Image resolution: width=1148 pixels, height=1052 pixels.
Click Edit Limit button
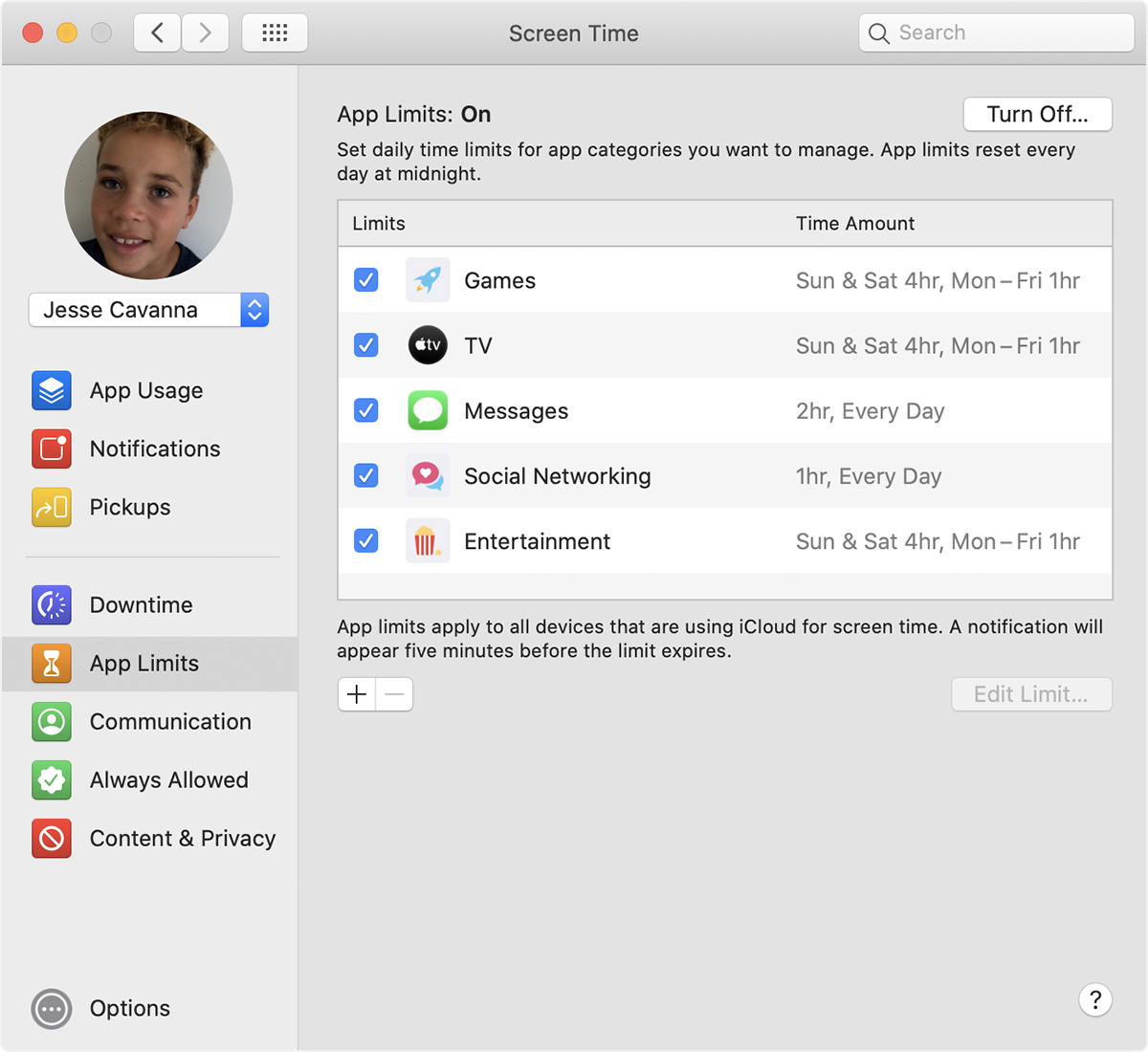coord(1031,693)
